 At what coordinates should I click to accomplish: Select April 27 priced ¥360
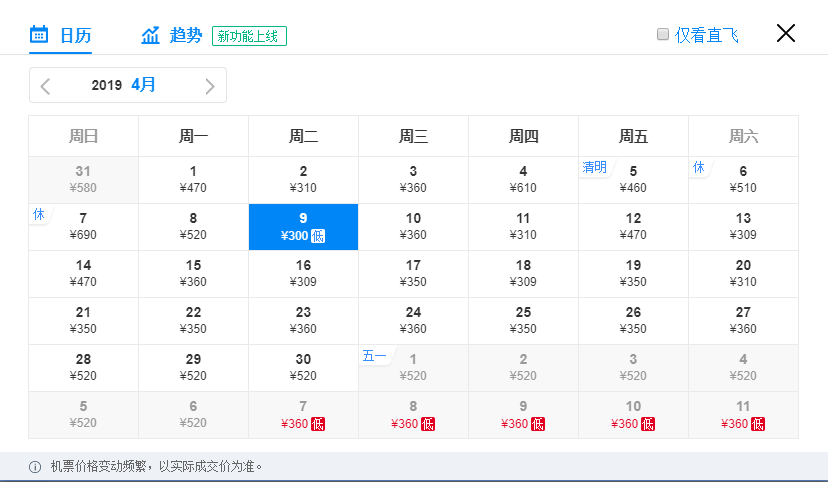[x=744, y=321]
